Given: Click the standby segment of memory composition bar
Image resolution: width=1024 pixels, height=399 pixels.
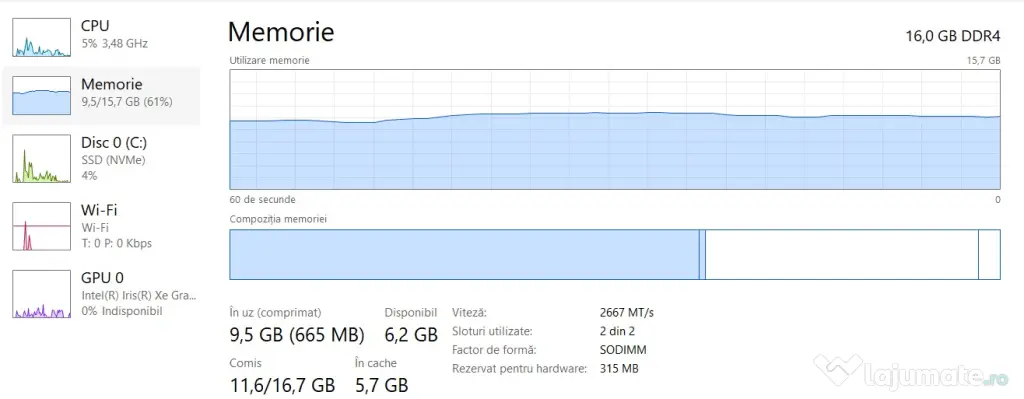Looking at the screenshot, I should coord(842,255).
